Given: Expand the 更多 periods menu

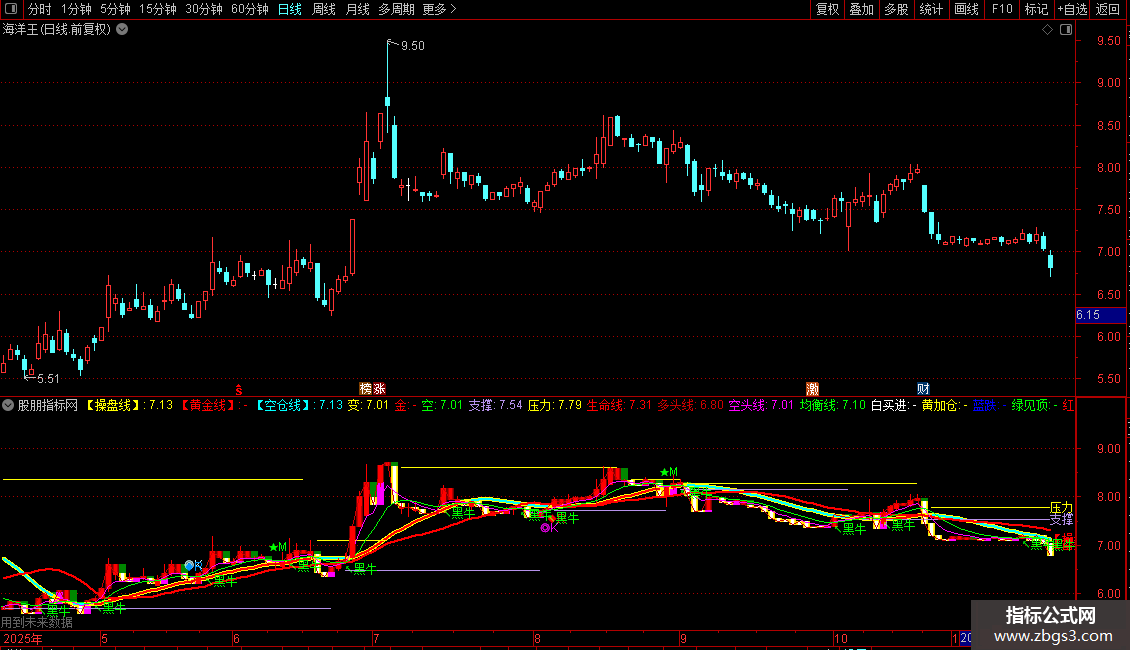Looking at the screenshot, I should pyautogui.click(x=439, y=9).
